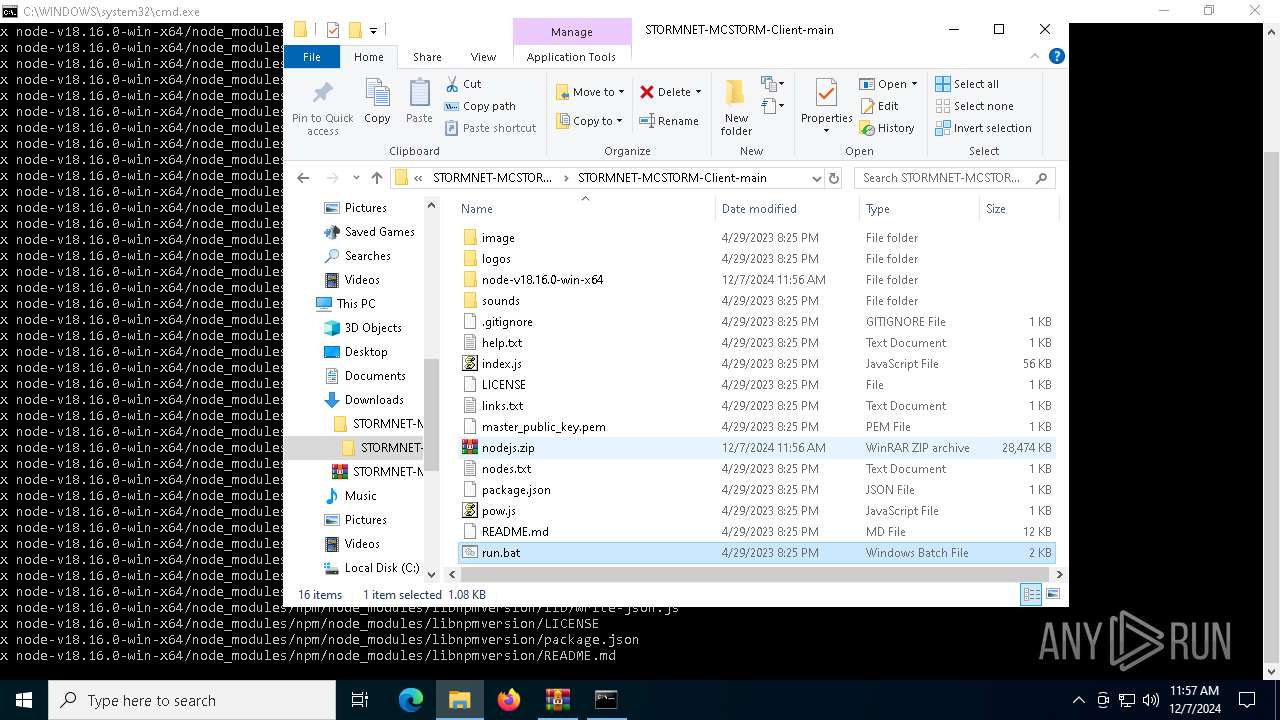Viewport: 1280px width, 720px height.
Task: Select the node-v18.16.0-win-x64 folder
Action: 756,280
